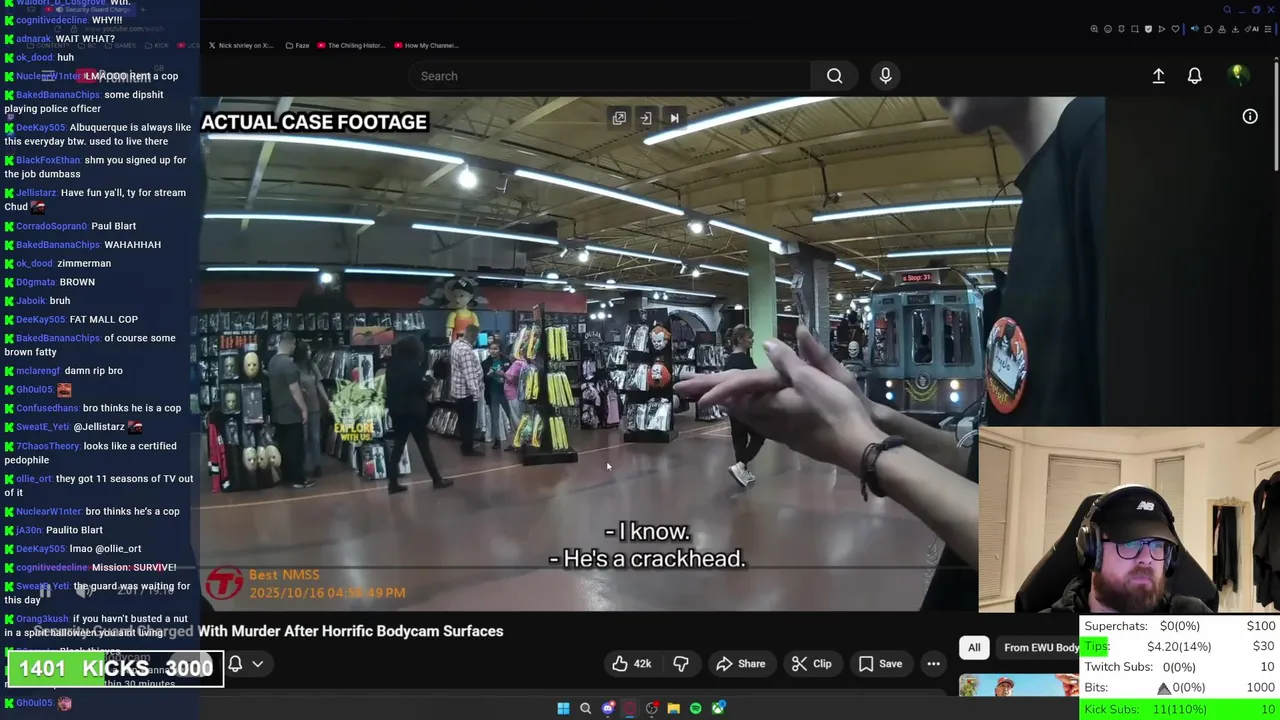Image resolution: width=1280 pixels, height=720 pixels.
Task: Like the video with 42k likes
Action: [632, 664]
